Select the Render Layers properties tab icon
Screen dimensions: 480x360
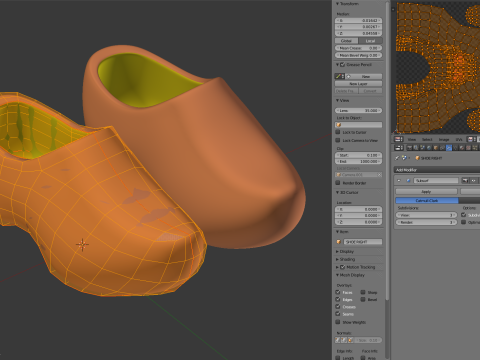pos(416,148)
